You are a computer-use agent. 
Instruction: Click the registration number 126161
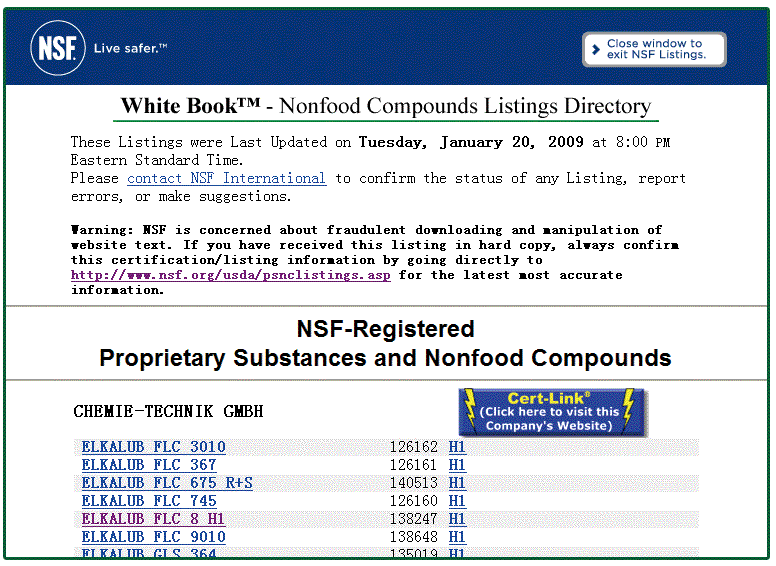pyautogui.click(x=414, y=465)
